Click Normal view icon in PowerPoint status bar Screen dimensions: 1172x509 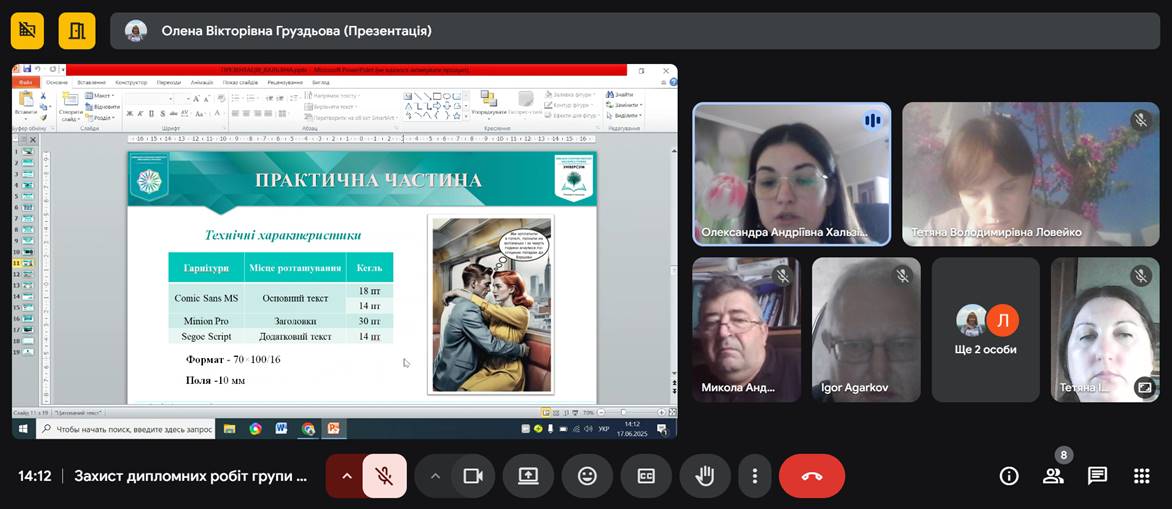click(x=546, y=412)
